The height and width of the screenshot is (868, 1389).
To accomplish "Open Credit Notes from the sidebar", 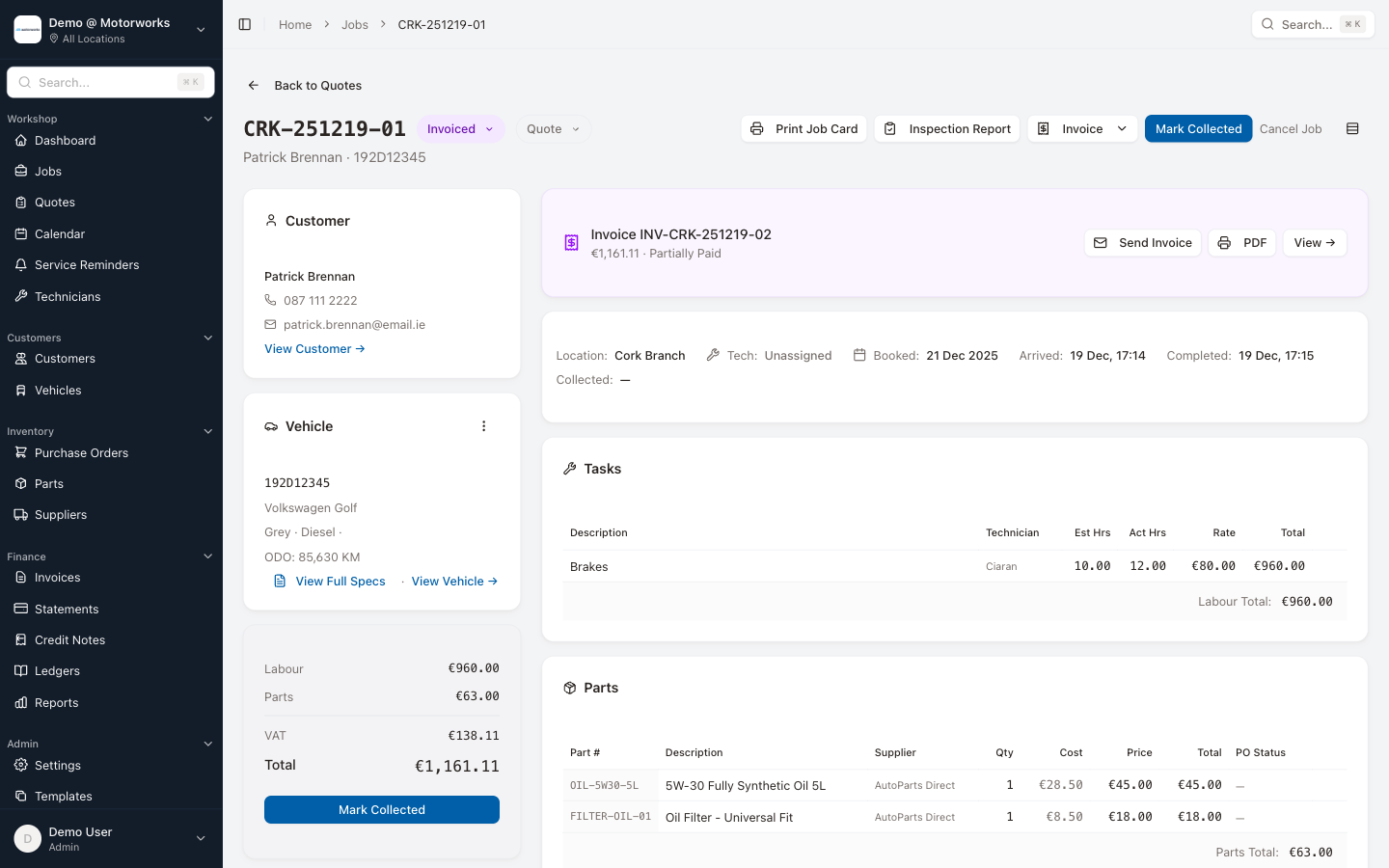I will [69, 640].
